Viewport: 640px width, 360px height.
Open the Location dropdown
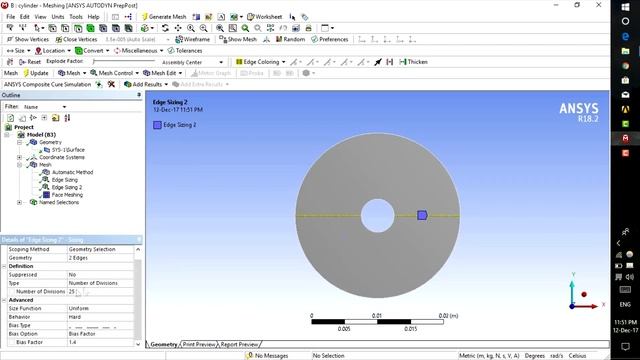(x=53, y=51)
